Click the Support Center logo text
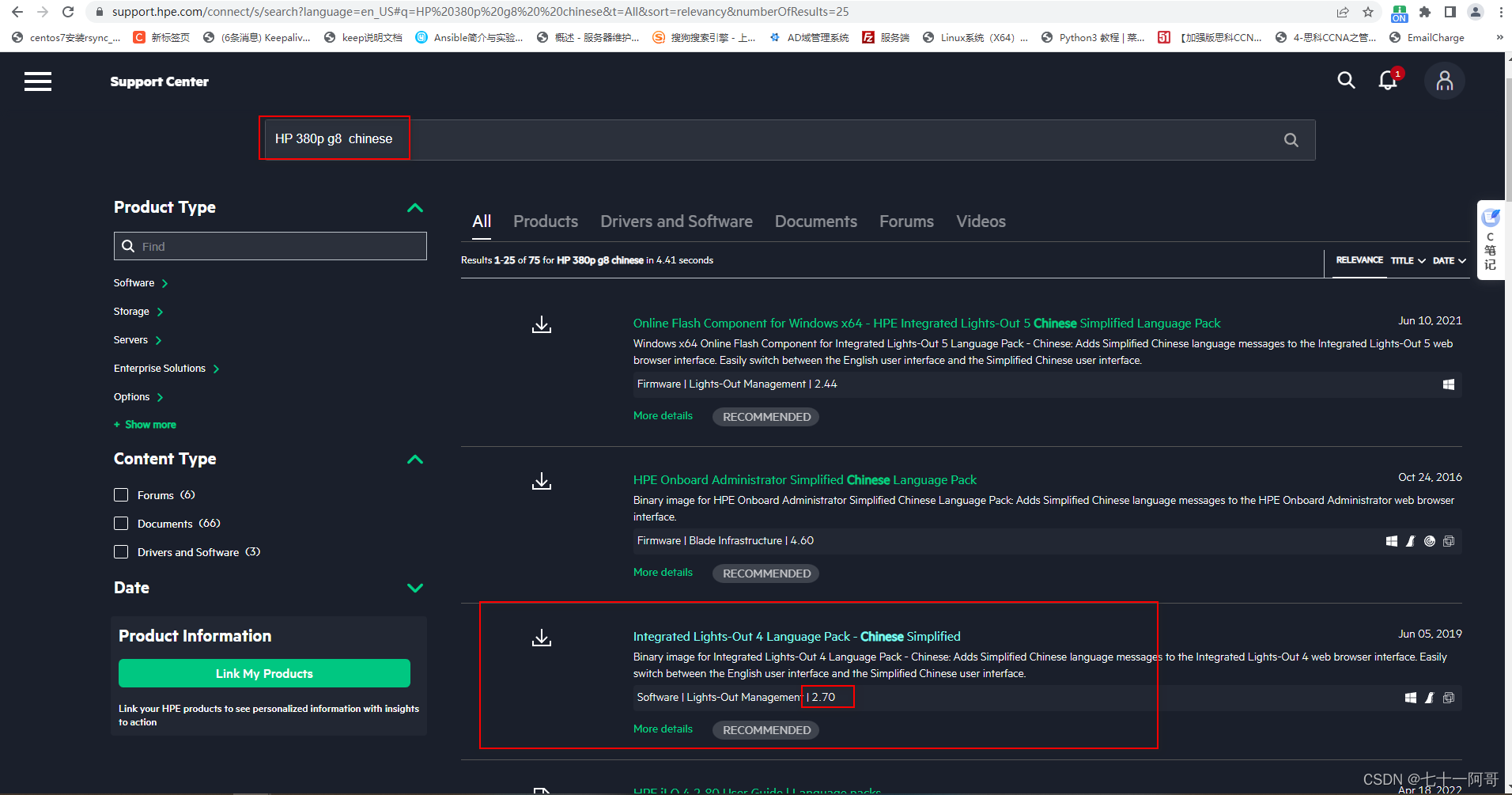 [x=160, y=81]
